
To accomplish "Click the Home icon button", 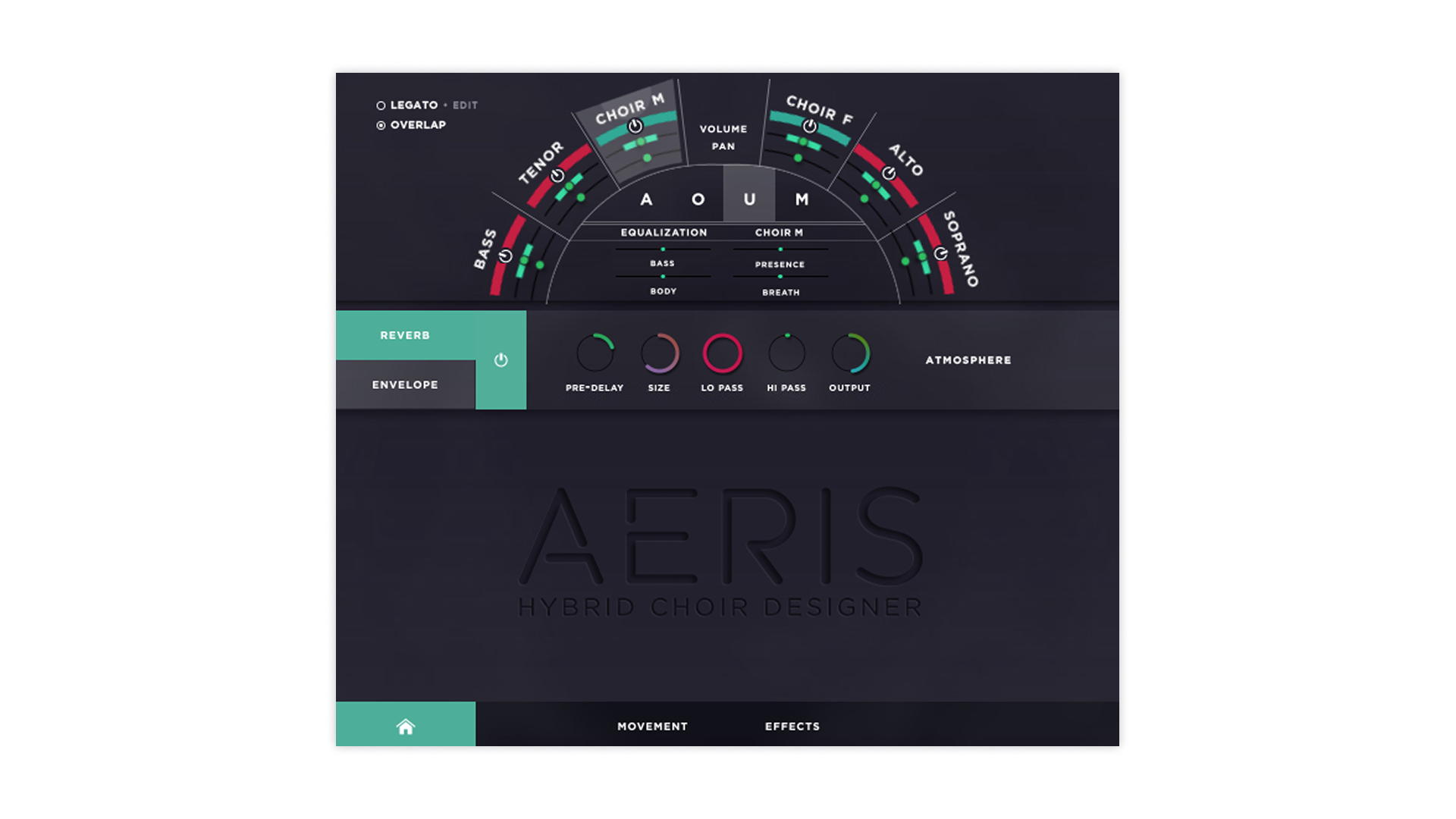I will pyautogui.click(x=406, y=726).
